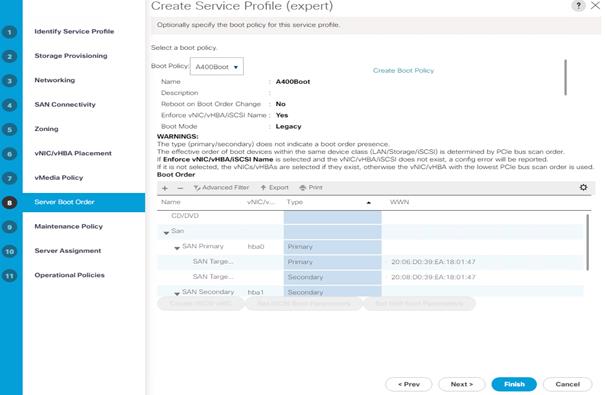The height and width of the screenshot is (395, 605).
Task: Click the step 8 circle icon
Action: (x=10, y=203)
